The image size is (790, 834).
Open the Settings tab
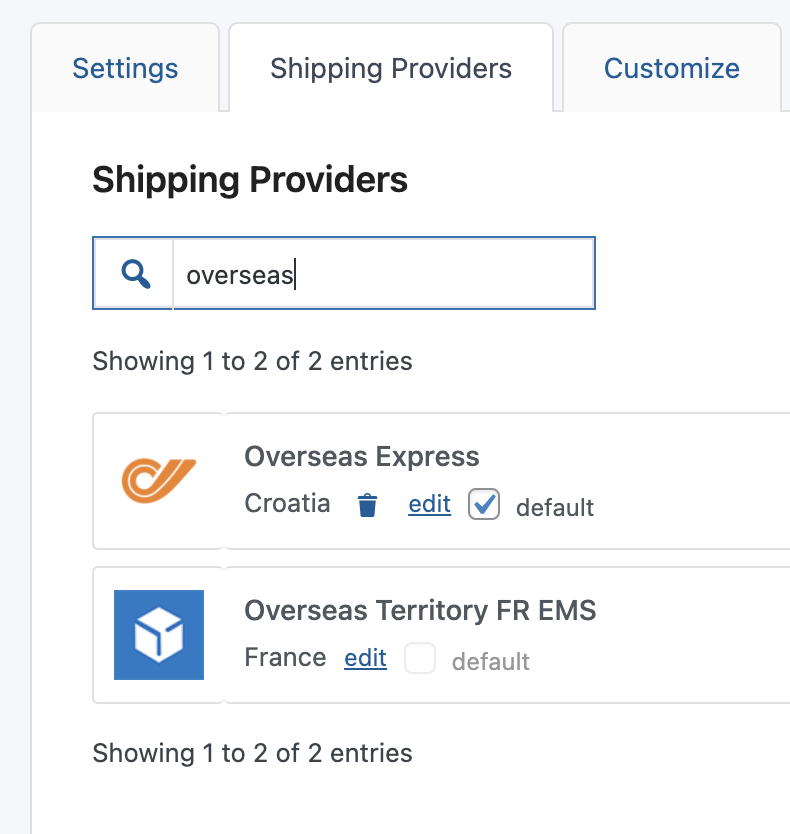pyautogui.click(x=125, y=69)
